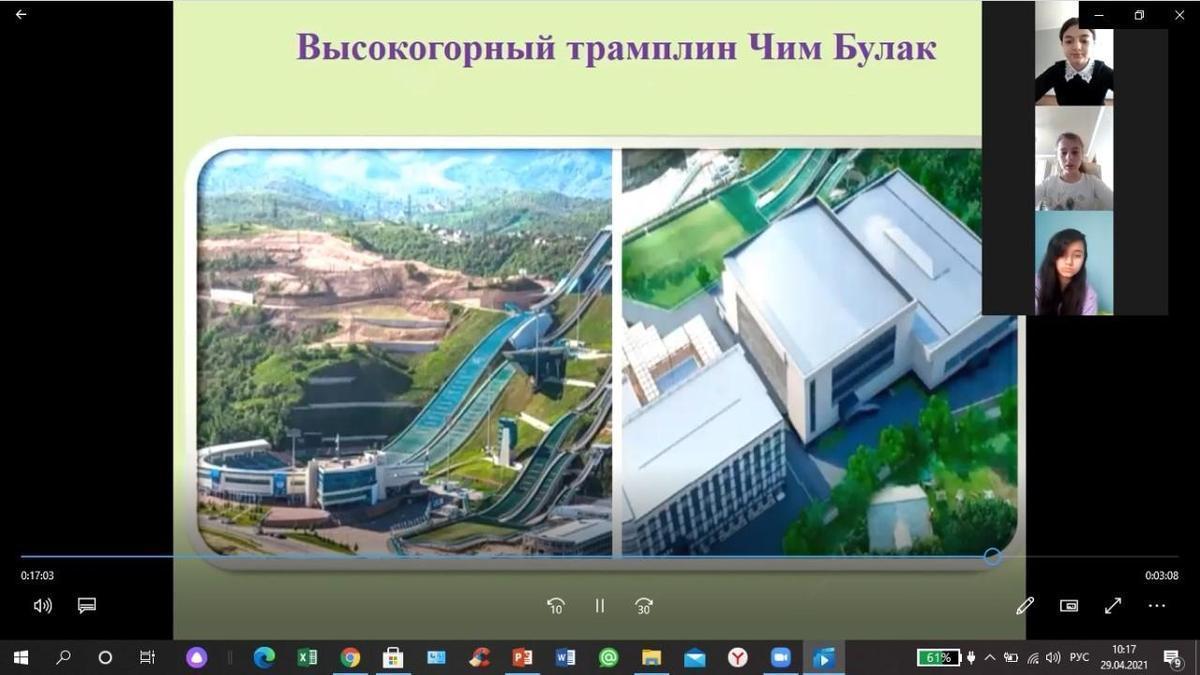The width and height of the screenshot is (1200, 675).
Task: Skip forward 30 seconds
Action: pyautogui.click(x=644, y=606)
